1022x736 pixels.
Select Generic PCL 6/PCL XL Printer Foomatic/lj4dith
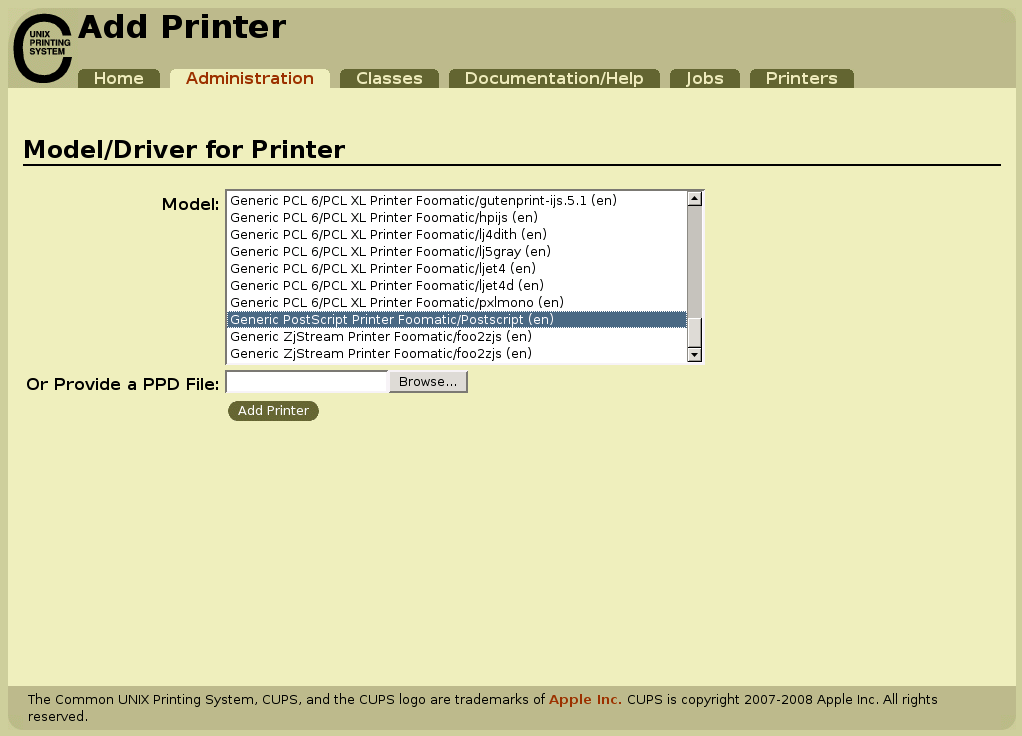pos(388,234)
